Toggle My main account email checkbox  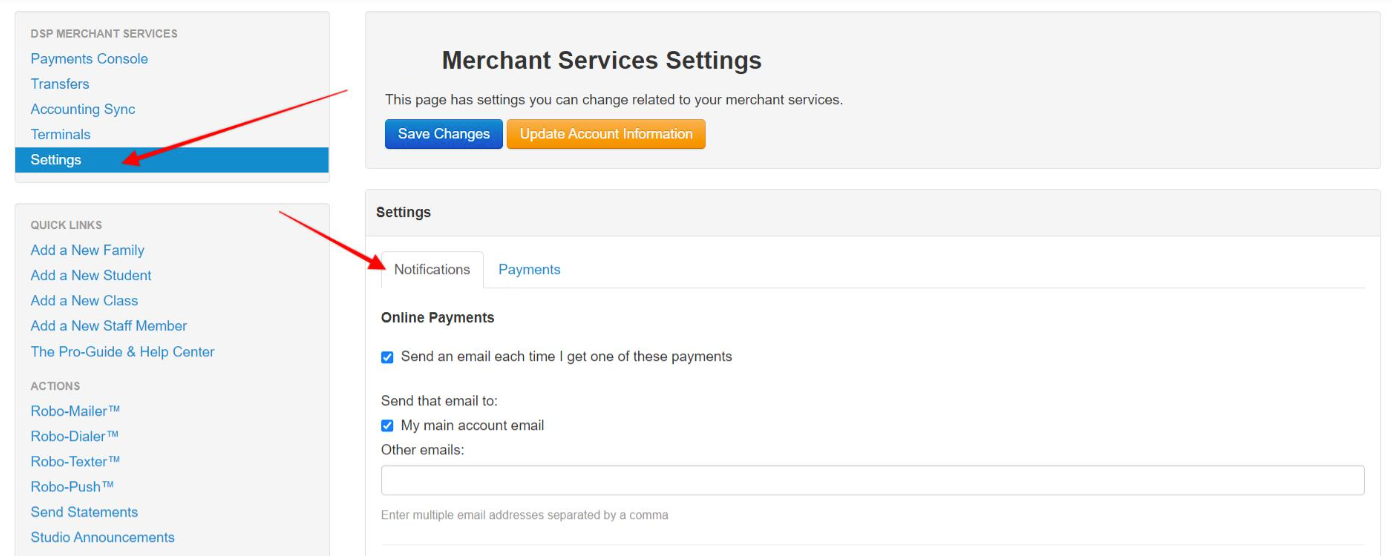tap(387, 426)
